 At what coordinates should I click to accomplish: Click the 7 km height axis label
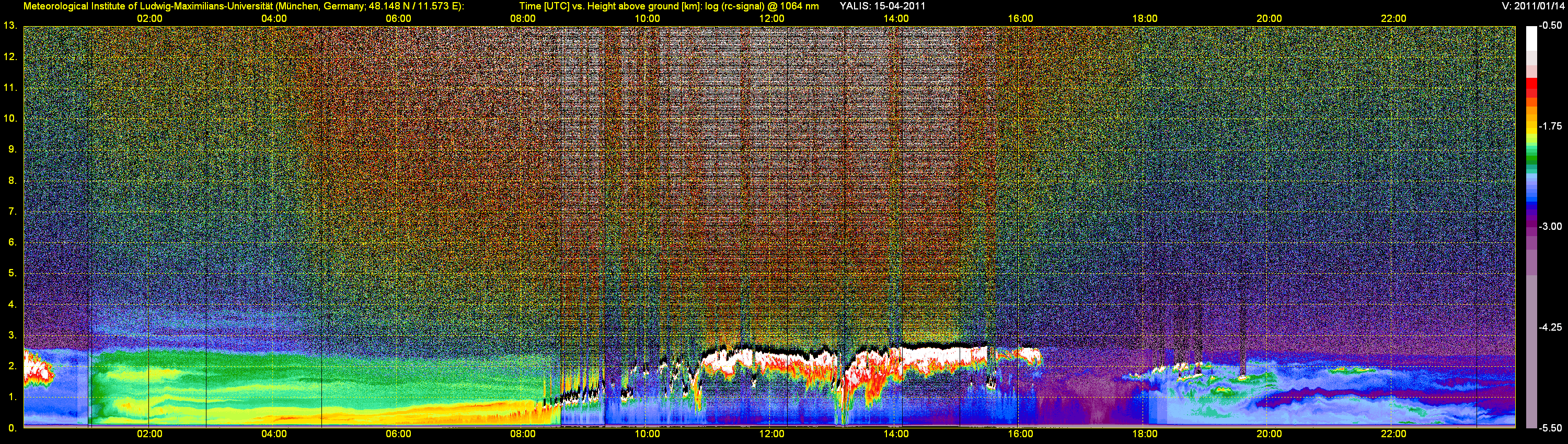pos(12,211)
